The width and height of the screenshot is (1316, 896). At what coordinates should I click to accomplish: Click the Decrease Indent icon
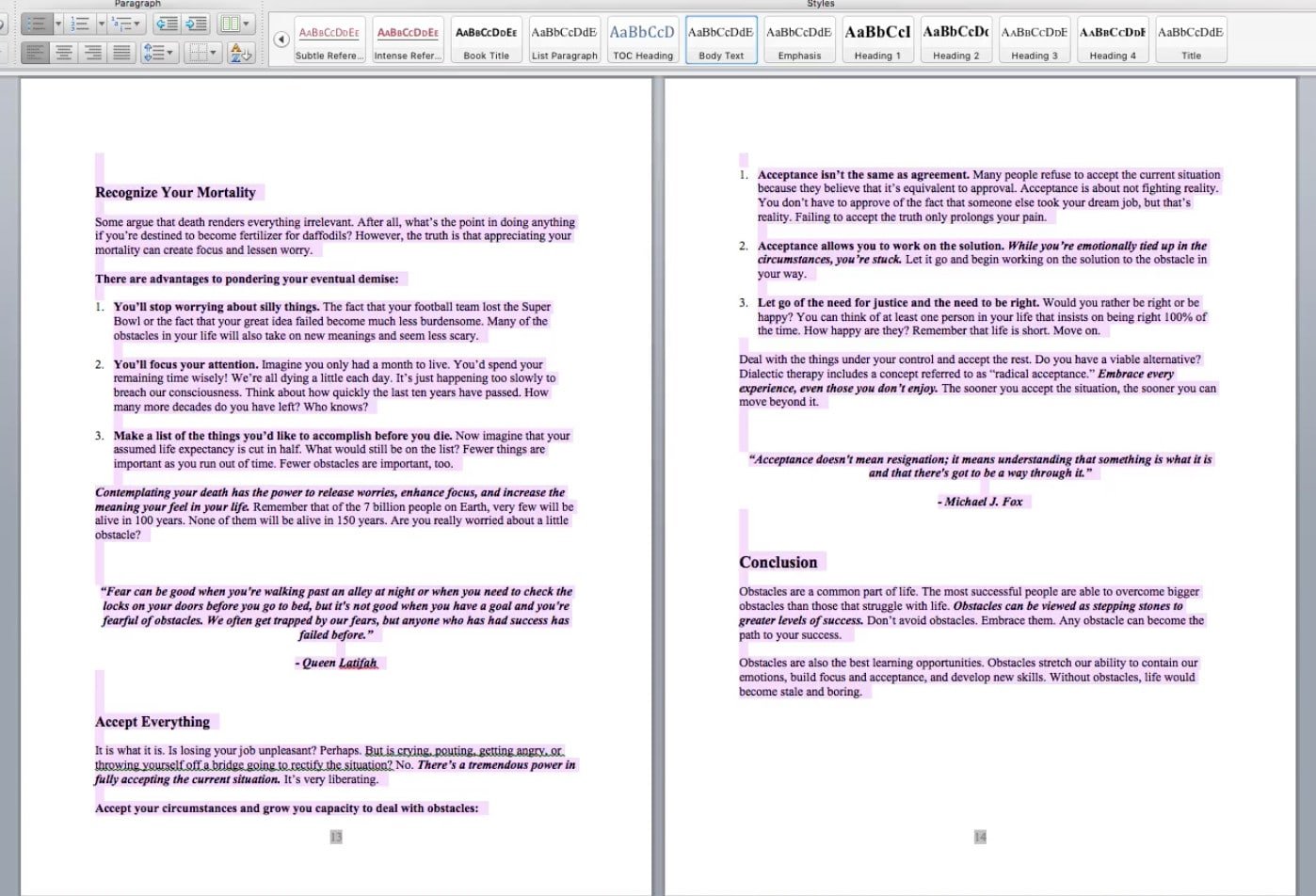tap(167, 24)
